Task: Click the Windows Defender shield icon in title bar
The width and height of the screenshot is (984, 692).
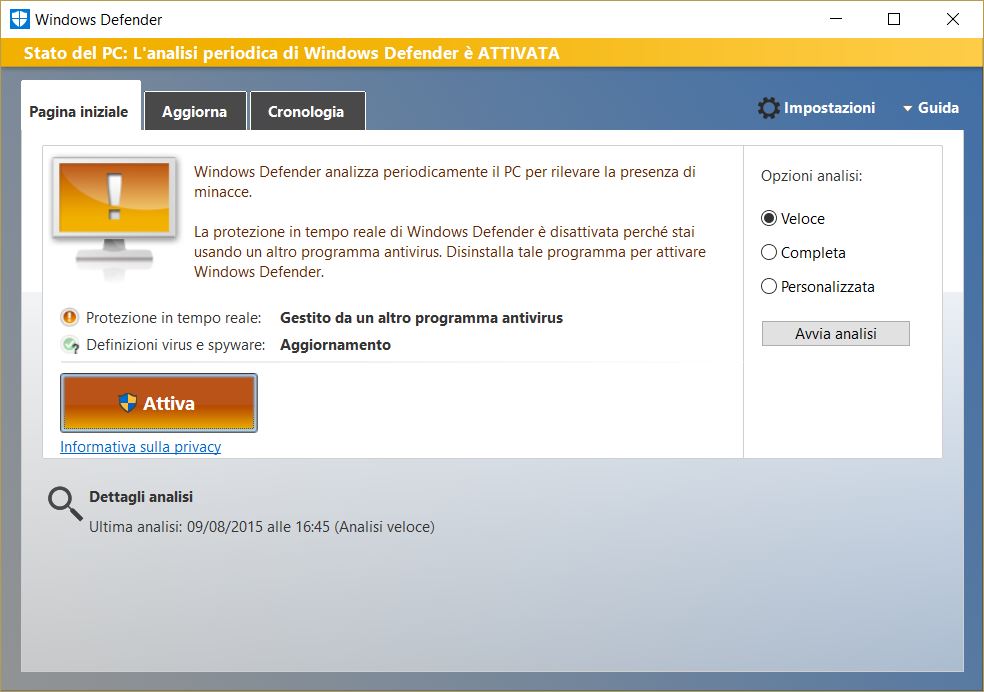Action: [19, 19]
